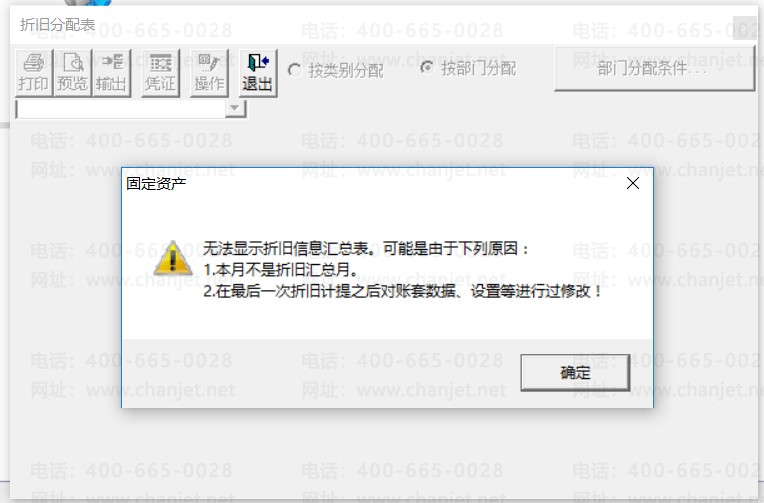Click the 1.本月不是折旧汇总月 reason line
Screen dimensions: 764x503
click(x=281, y=270)
